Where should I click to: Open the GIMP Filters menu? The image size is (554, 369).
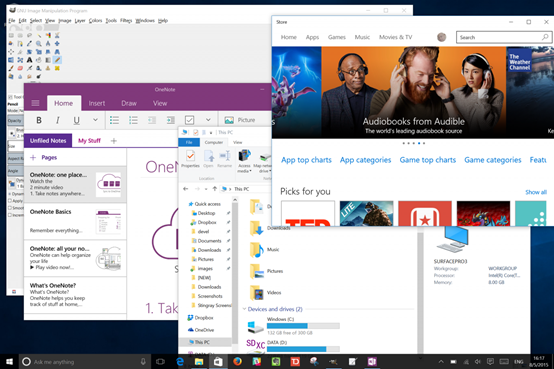[126, 20]
